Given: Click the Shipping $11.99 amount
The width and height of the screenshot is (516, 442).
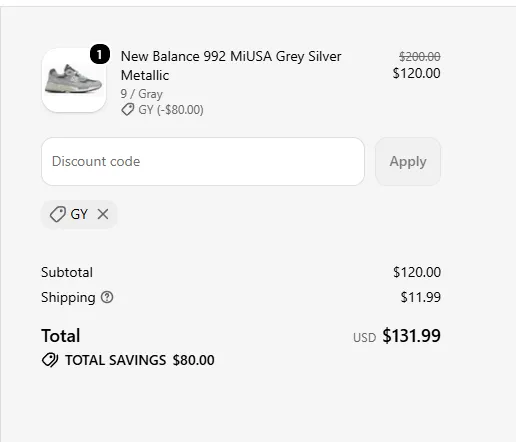Looking at the screenshot, I should pos(421,297).
